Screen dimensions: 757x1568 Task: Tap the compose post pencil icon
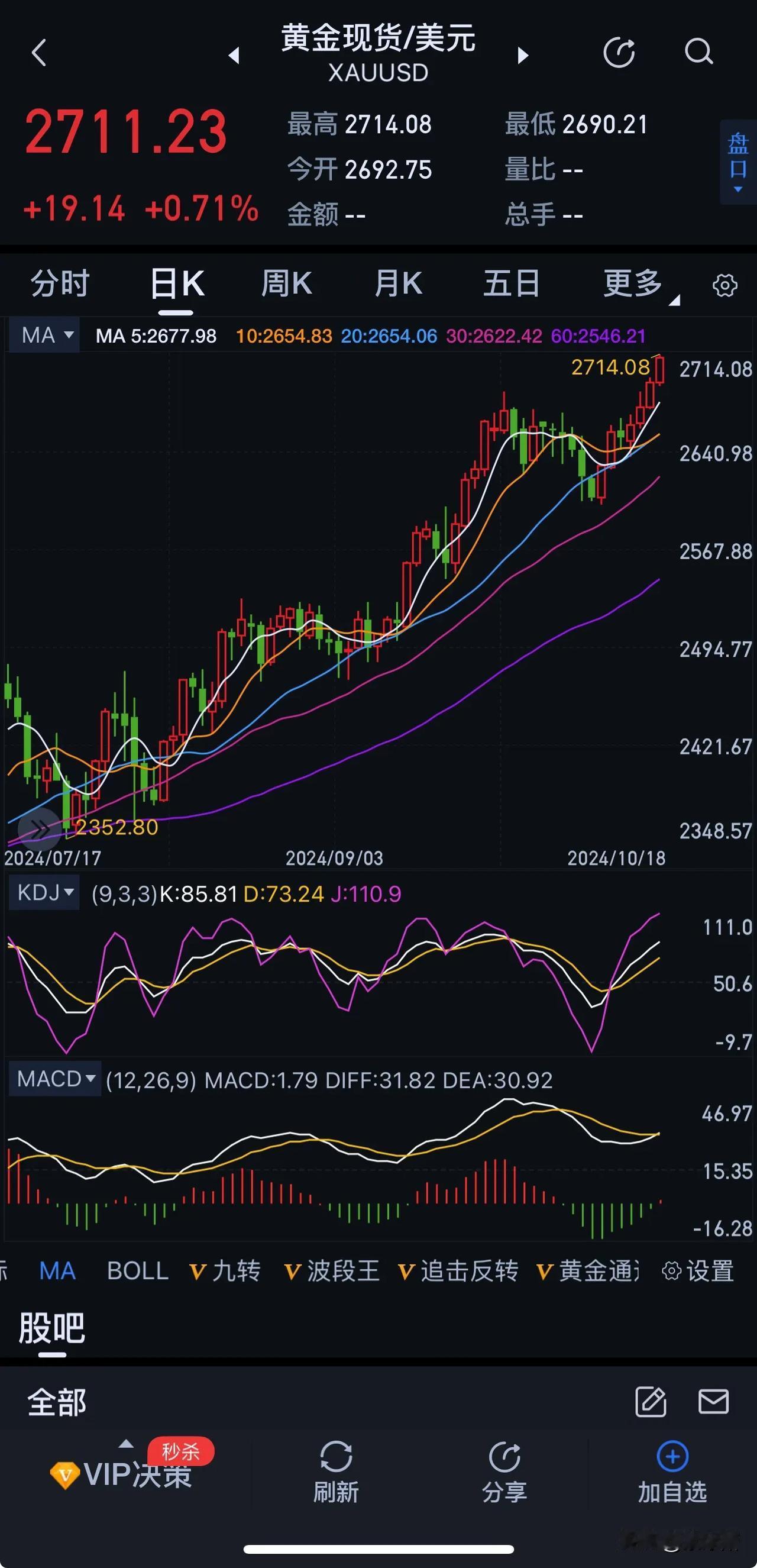click(x=651, y=1402)
